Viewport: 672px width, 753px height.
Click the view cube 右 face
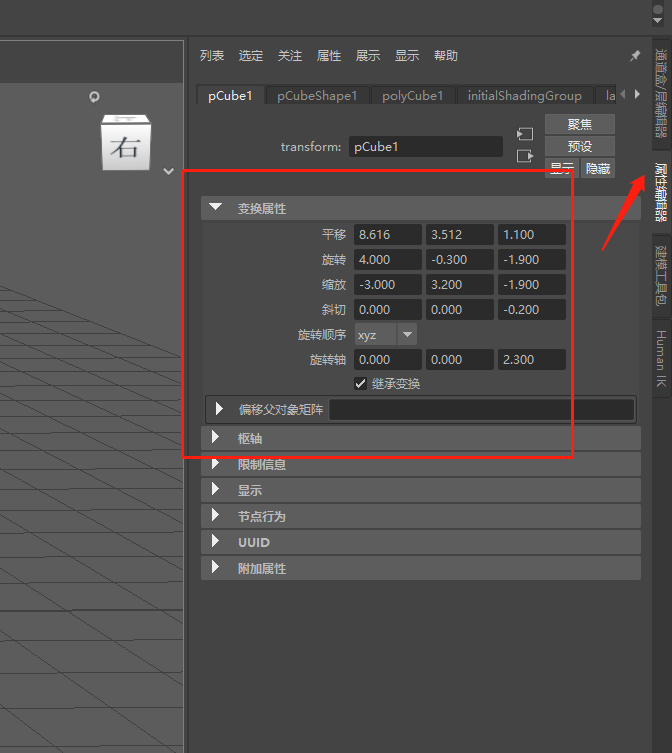(126, 146)
